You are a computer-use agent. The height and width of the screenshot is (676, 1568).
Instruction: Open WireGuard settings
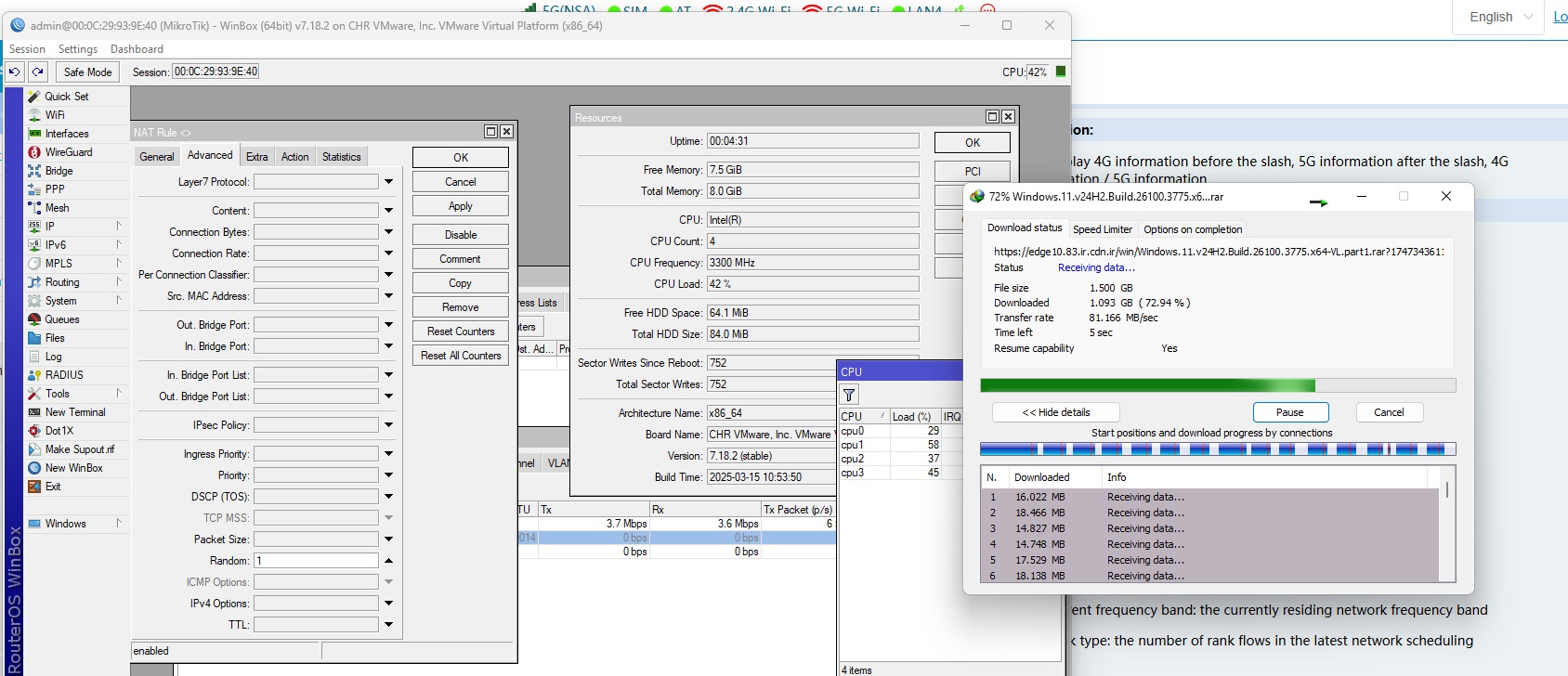point(69,152)
